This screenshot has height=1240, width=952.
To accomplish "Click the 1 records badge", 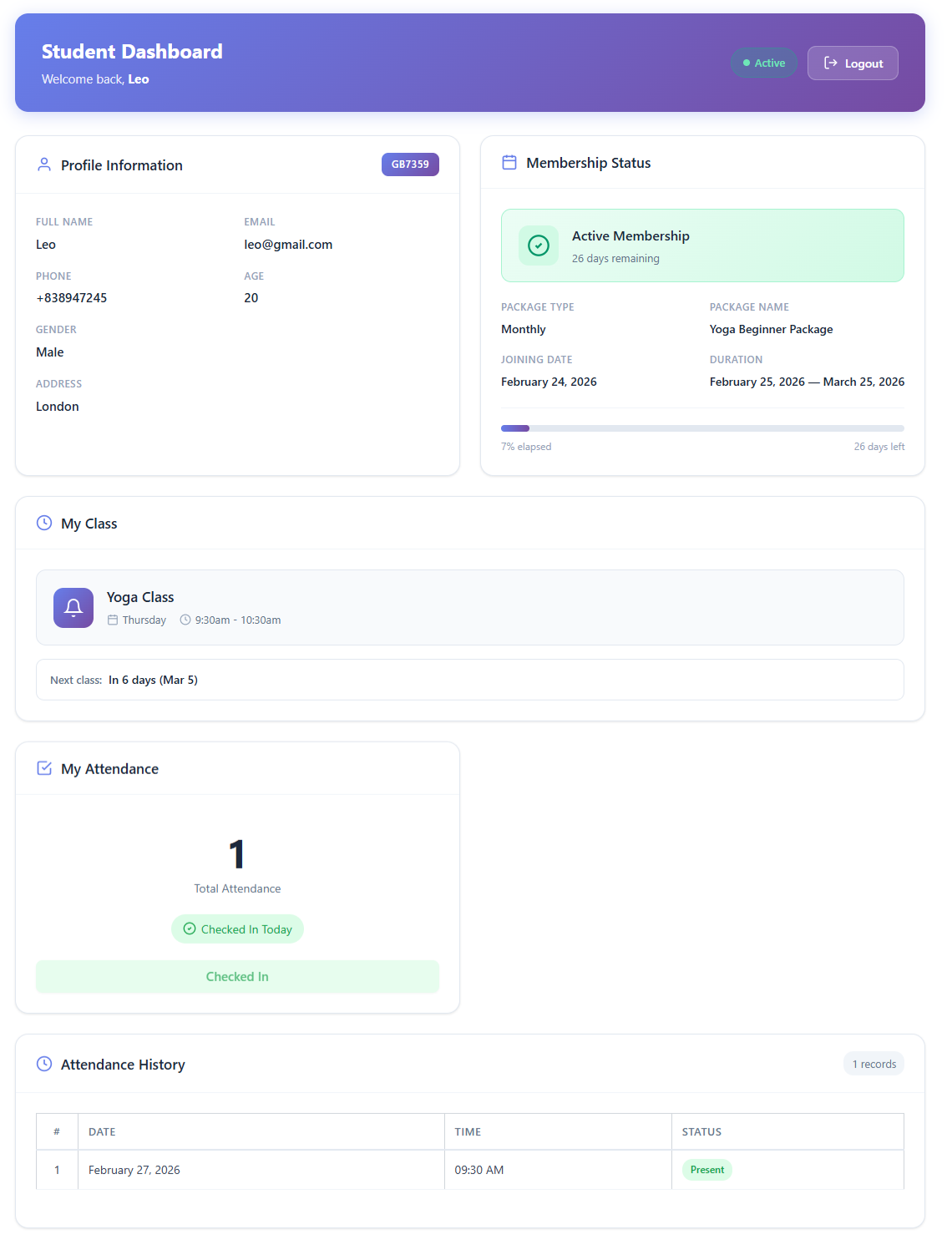I will pyautogui.click(x=874, y=1064).
